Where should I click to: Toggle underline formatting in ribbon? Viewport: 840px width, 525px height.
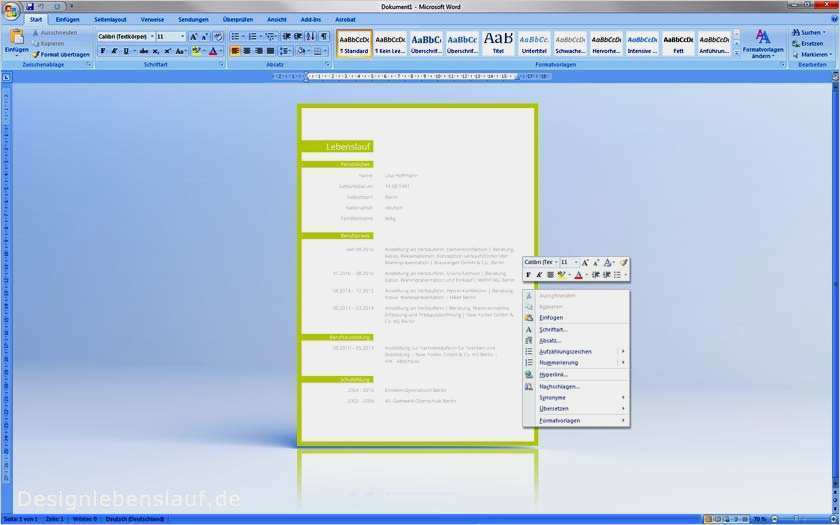(x=126, y=51)
